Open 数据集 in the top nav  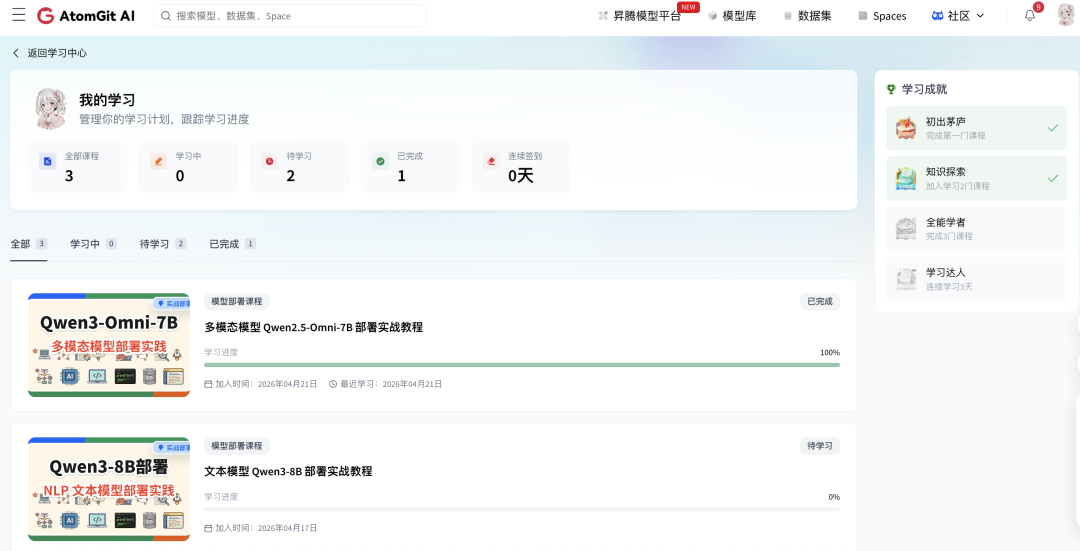click(x=807, y=16)
